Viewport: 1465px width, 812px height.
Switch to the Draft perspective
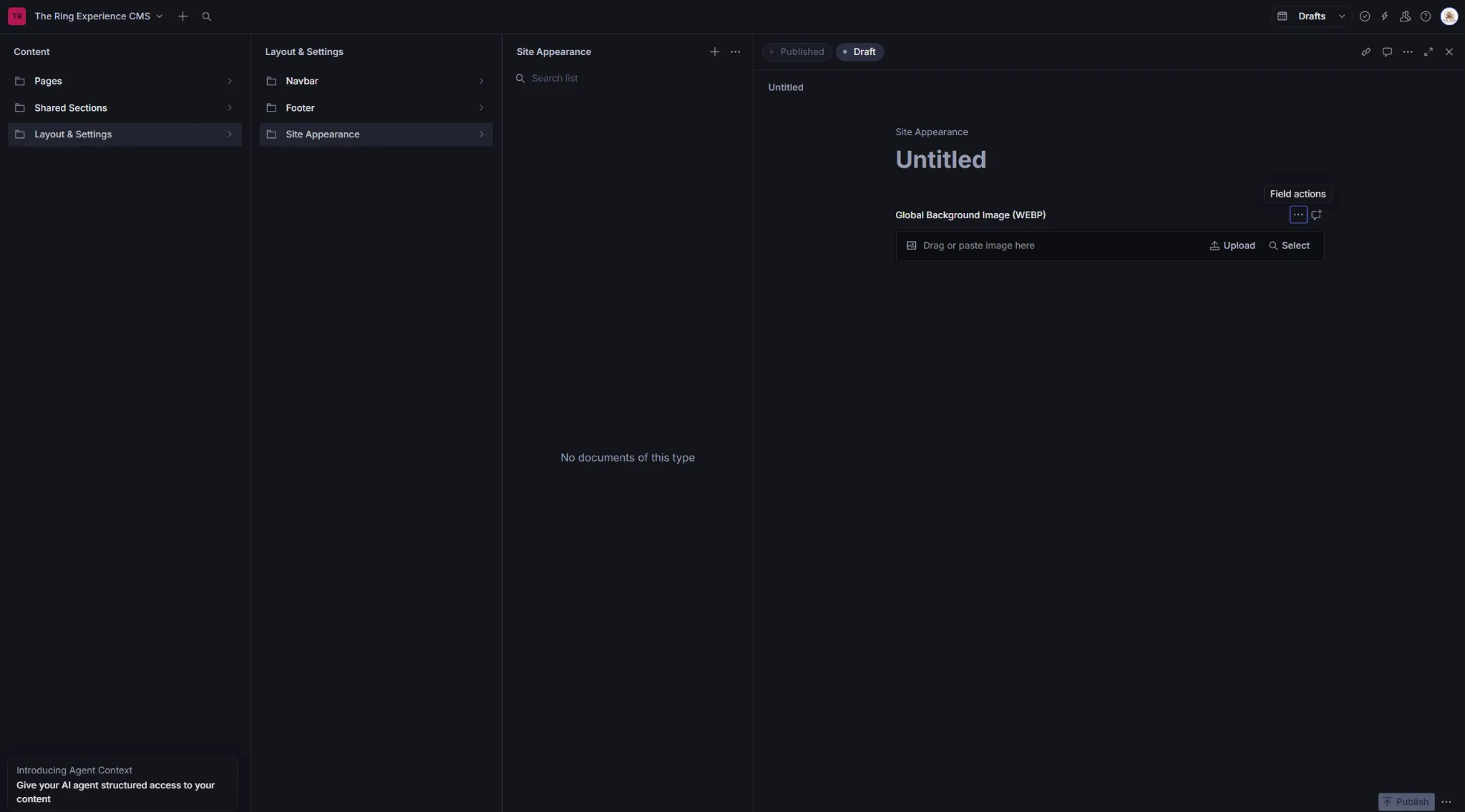(x=860, y=52)
